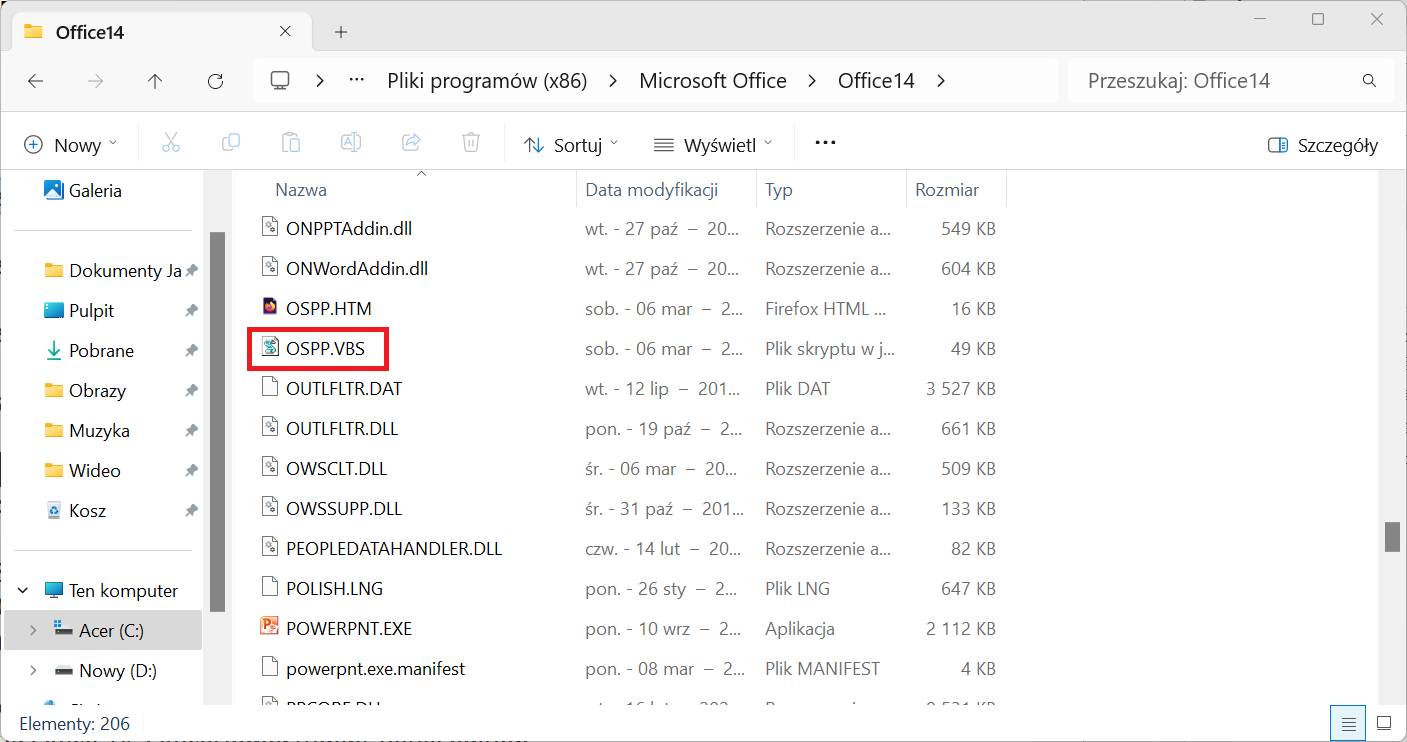The image size is (1407, 742).
Task: Select the POWERPNT.EXE file icon
Action: click(x=269, y=628)
